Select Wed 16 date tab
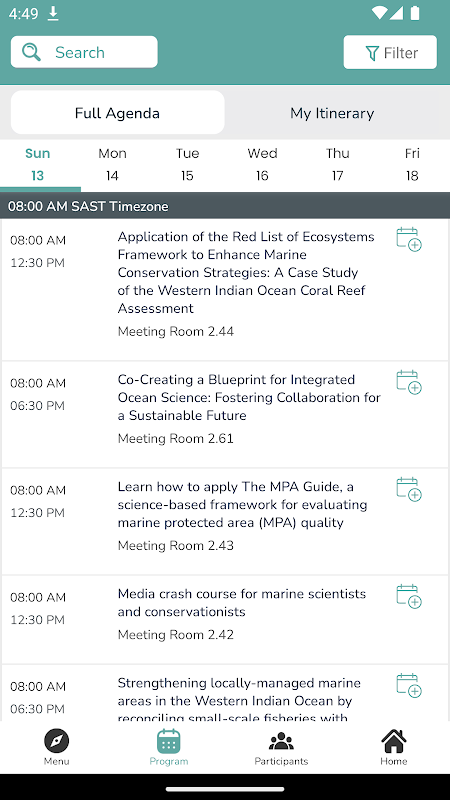The height and width of the screenshot is (800, 450). [262, 165]
